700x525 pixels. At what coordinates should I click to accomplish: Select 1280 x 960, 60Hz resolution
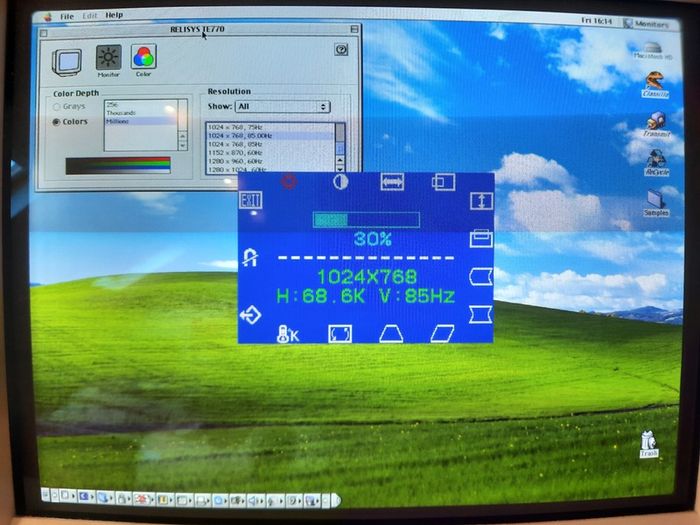[270, 161]
